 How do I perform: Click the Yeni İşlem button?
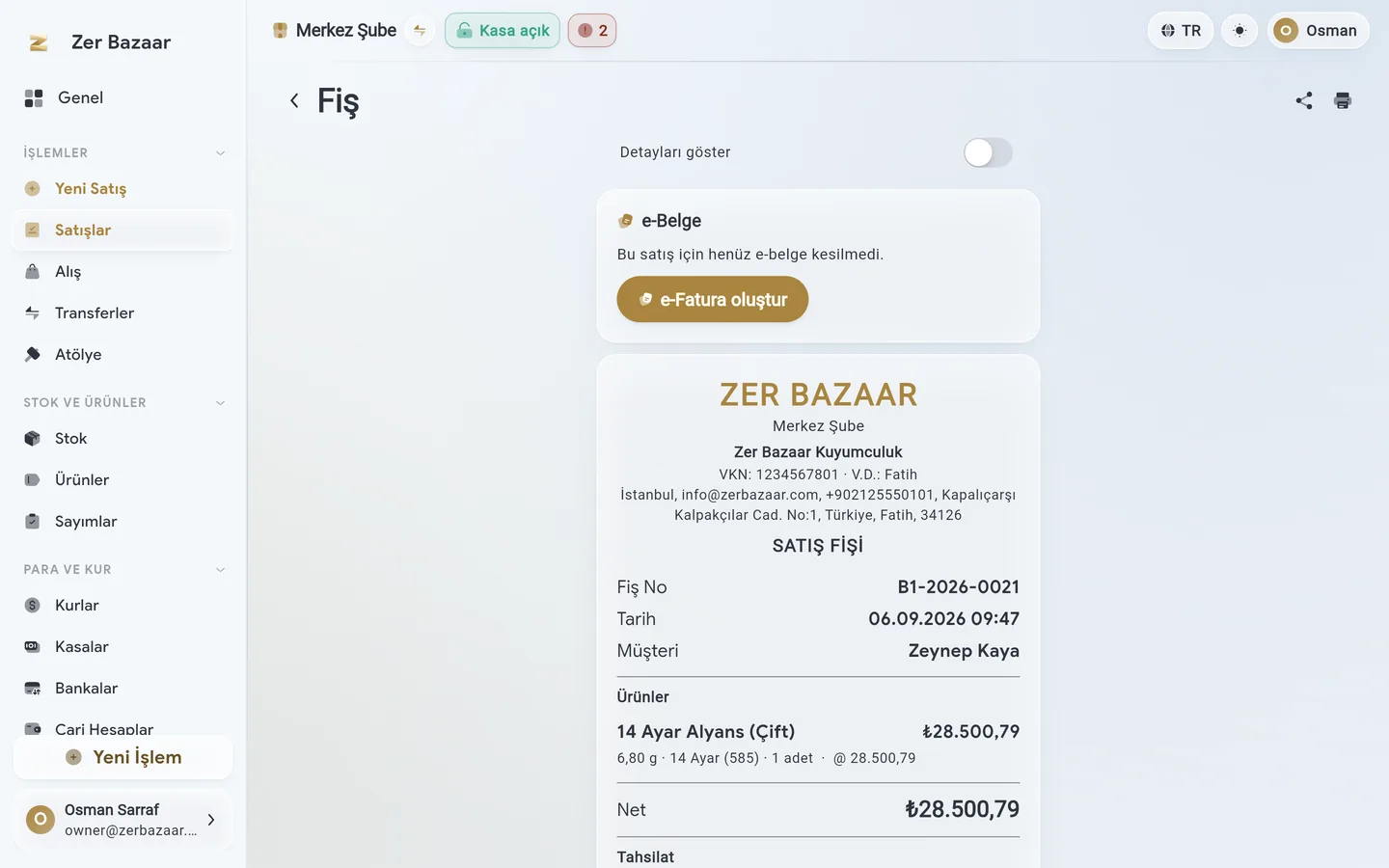123,757
